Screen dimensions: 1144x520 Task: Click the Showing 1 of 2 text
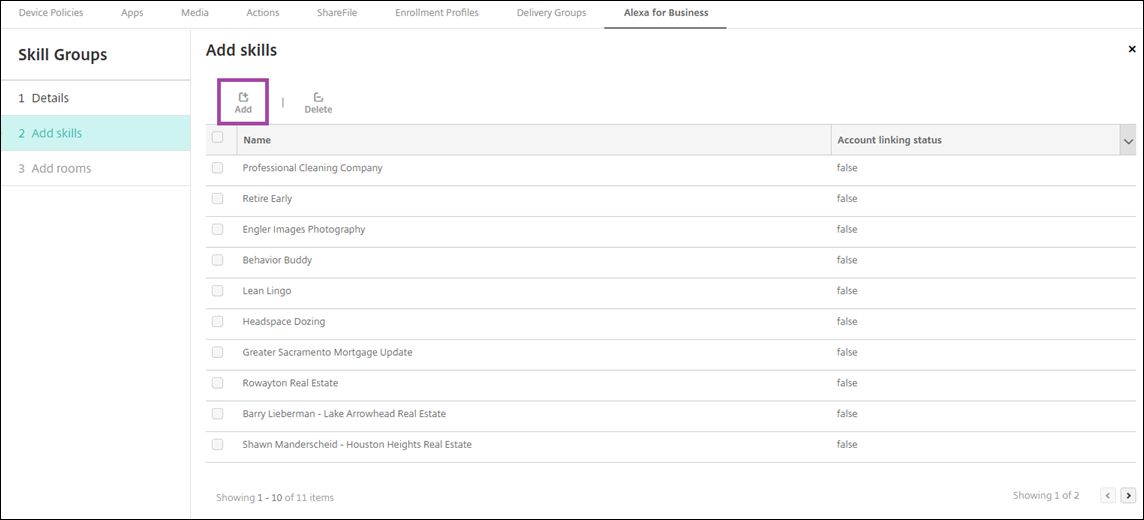coord(1046,495)
